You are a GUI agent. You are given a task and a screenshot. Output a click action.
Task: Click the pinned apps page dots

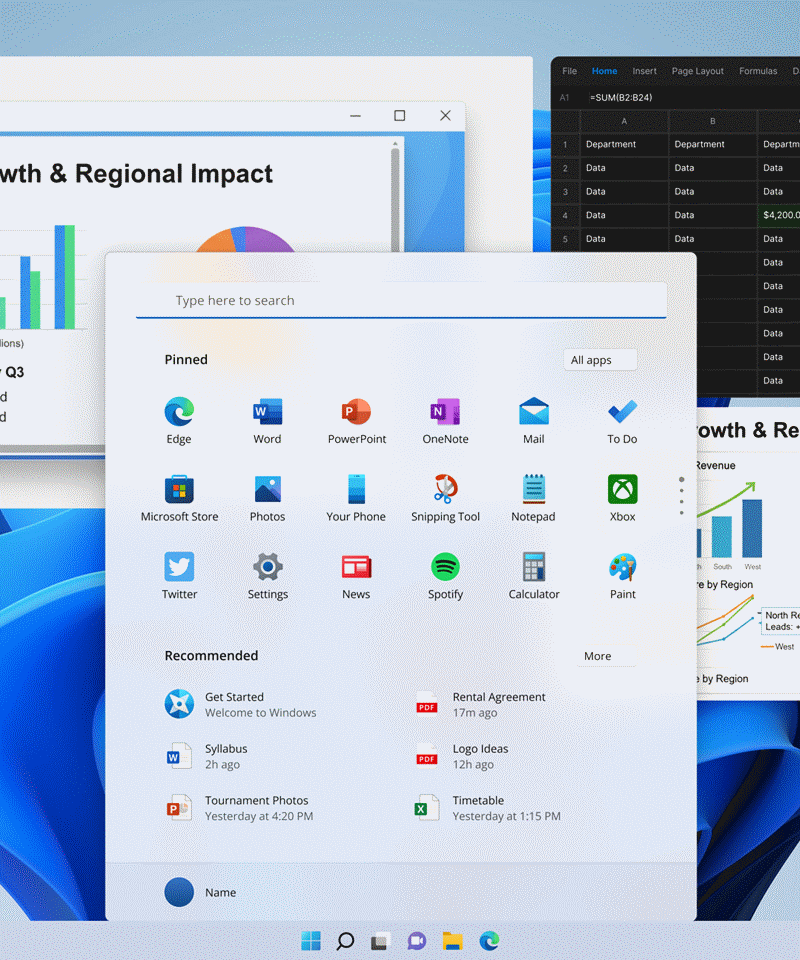pyautogui.click(x=681, y=496)
